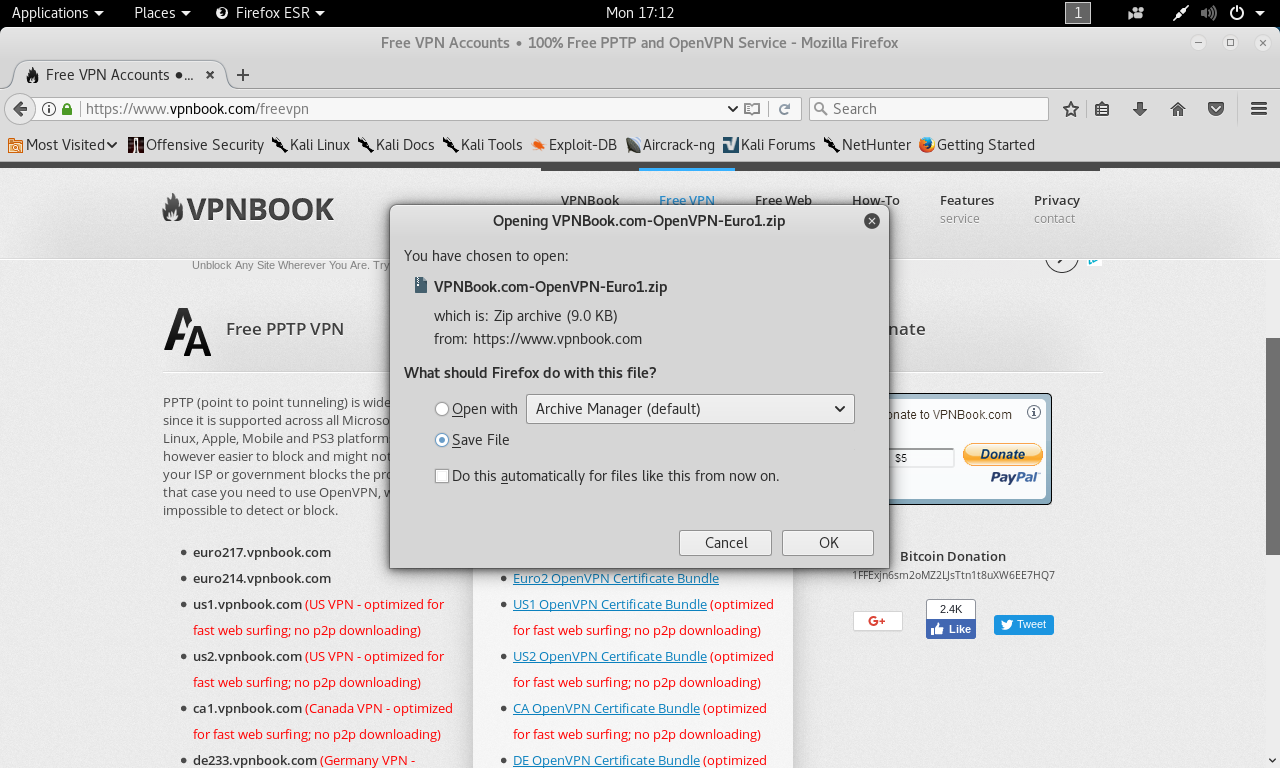The height and width of the screenshot is (768, 1280).
Task: Open the Aircrack-ng bookmark
Action: point(670,145)
